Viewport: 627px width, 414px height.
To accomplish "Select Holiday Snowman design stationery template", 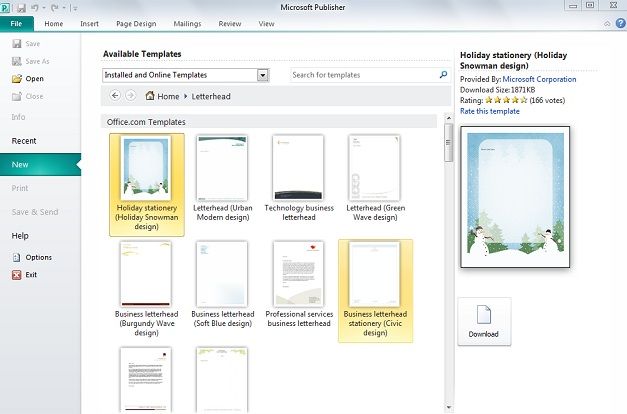I will tap(147, 185).
